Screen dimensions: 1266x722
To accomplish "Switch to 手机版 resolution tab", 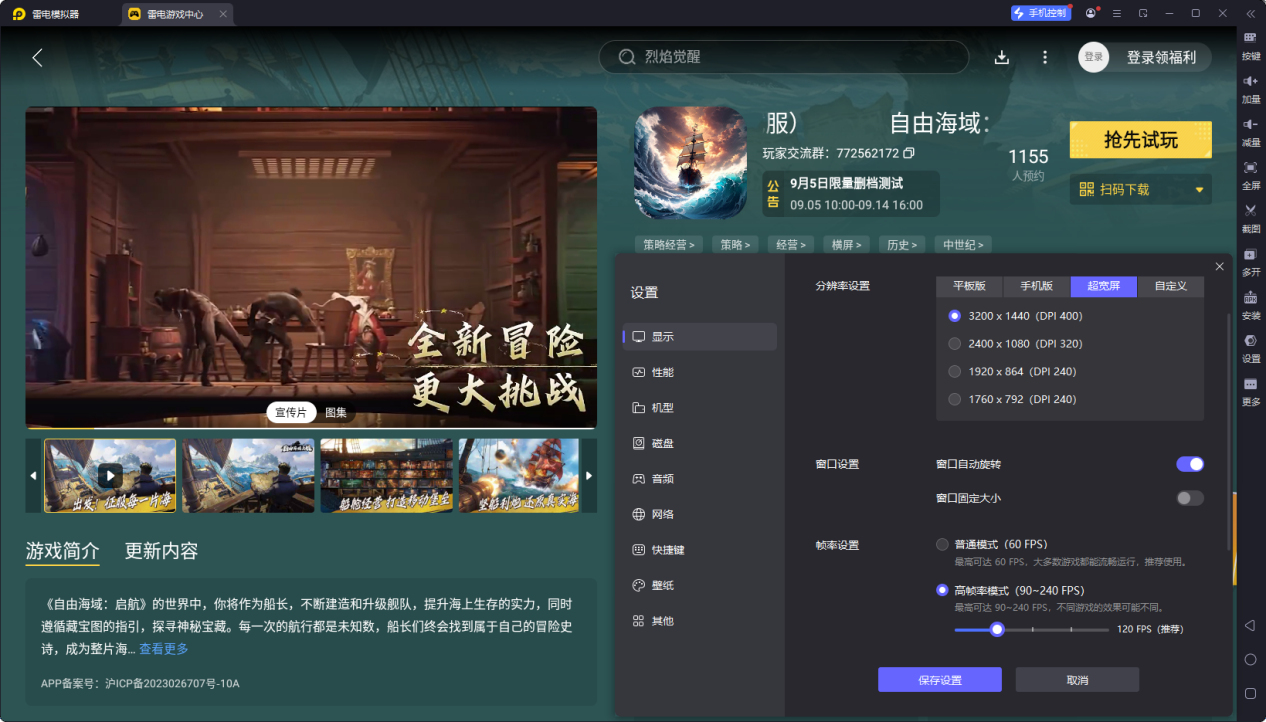I will tap(1036, 286).
